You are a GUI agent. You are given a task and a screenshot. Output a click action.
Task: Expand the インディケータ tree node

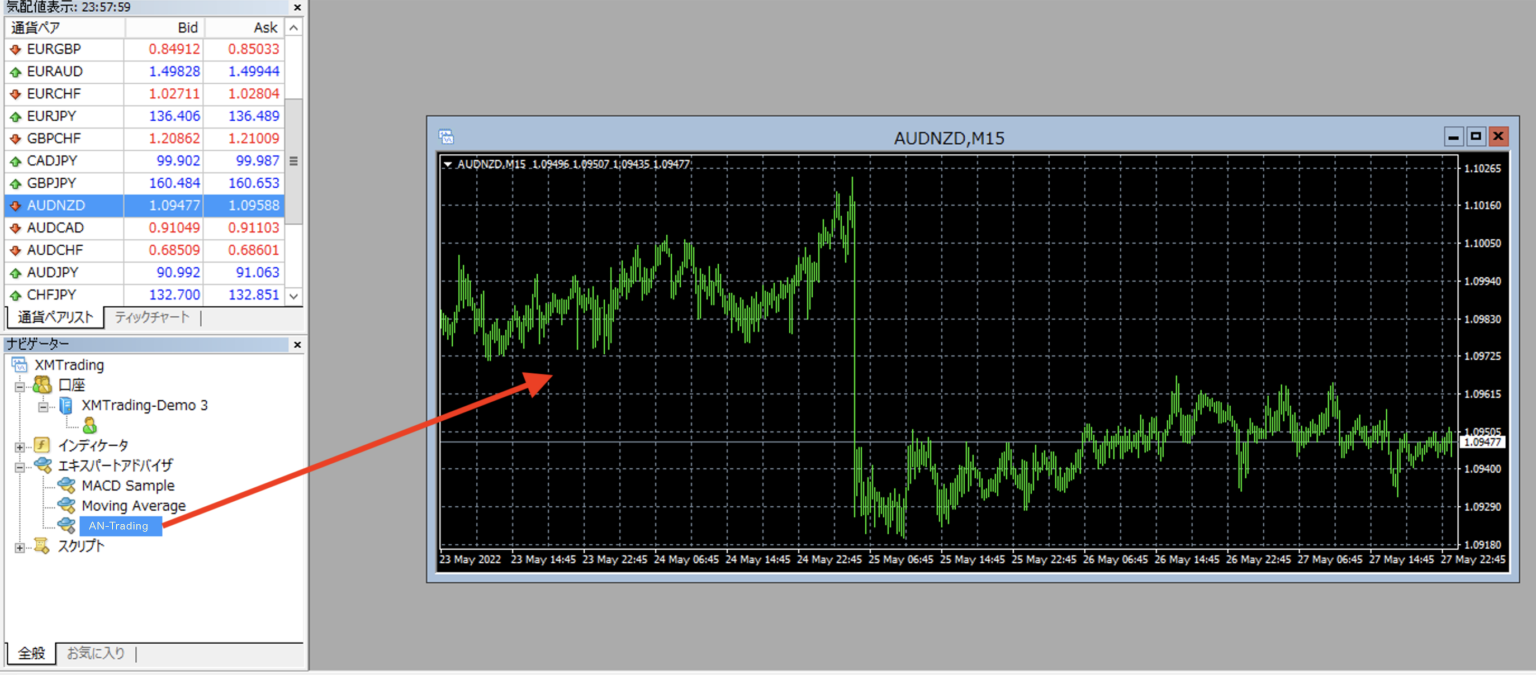(20, 446)
